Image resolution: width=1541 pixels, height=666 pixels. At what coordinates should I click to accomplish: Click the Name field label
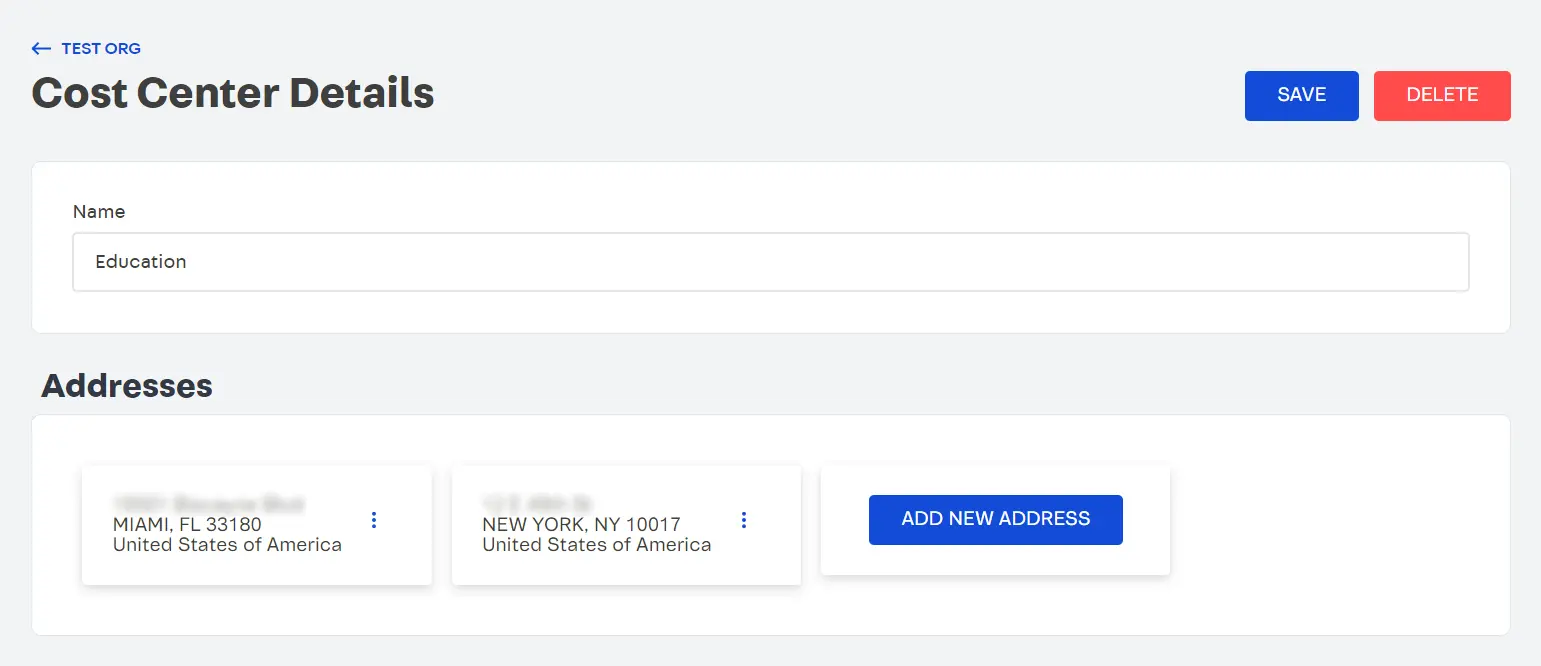click(x=99, y=211)
